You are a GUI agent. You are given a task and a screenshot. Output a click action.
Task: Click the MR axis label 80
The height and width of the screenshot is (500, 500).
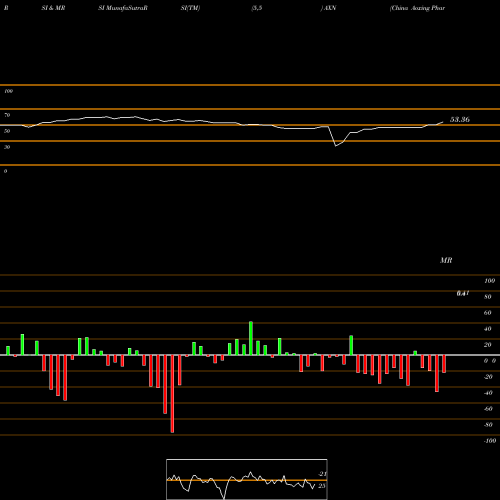[488, 297]
